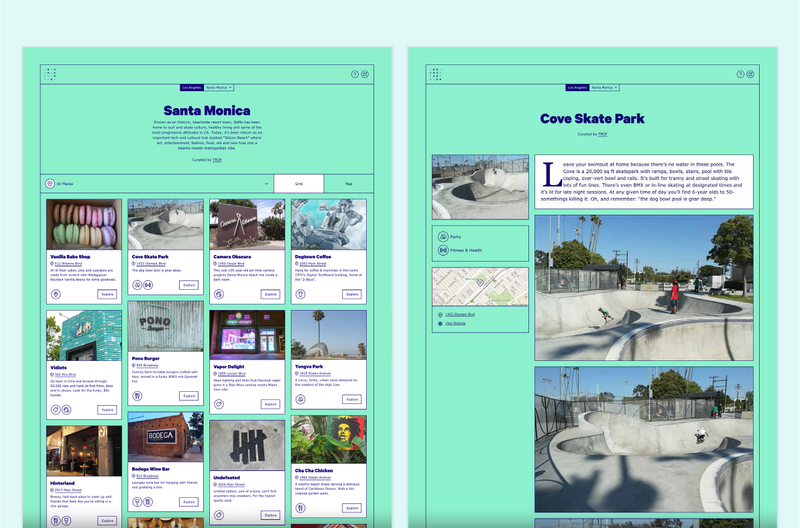Image resolution: width=800 pixels, height=528 pixels.
Task: Click the wine glass icon on Bodega Wine Bar card
Action: (x=137, y=502)
